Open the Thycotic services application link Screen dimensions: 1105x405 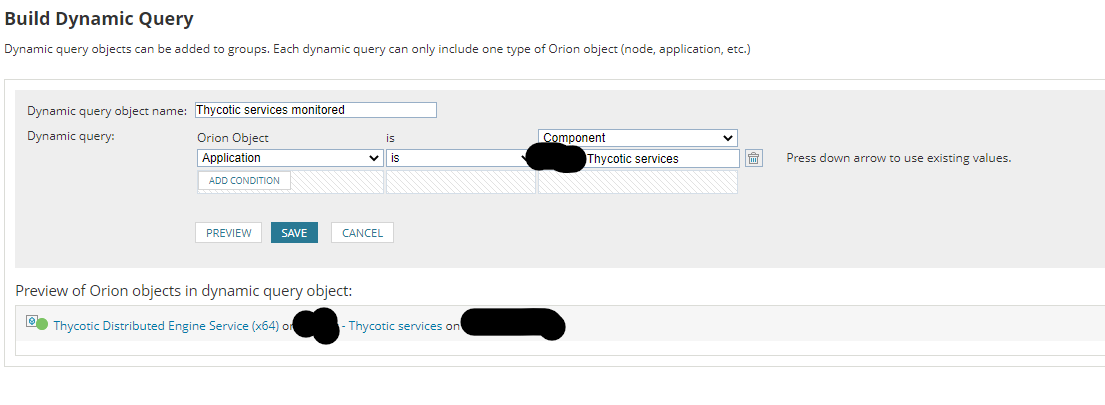point(395,326)
